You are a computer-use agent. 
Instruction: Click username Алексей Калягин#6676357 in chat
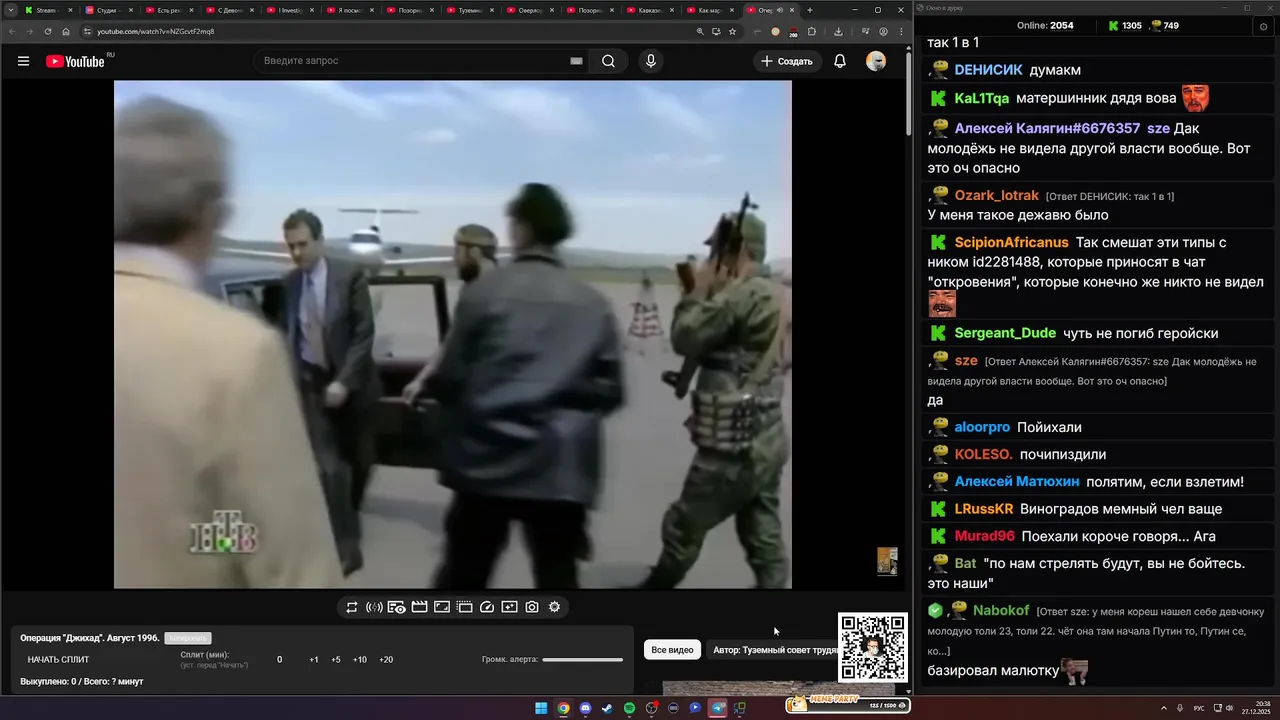coord(1047,128)
